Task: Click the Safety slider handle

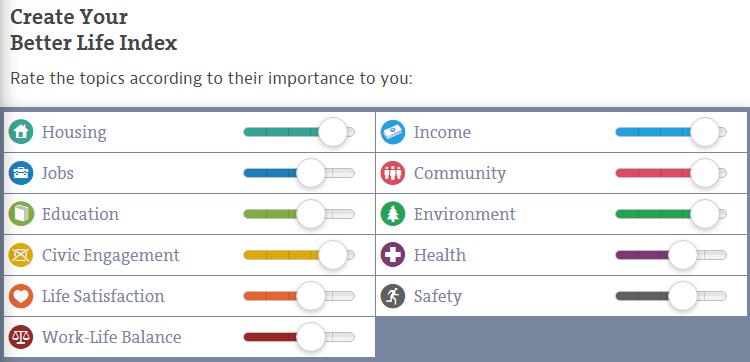Action: 683,296
